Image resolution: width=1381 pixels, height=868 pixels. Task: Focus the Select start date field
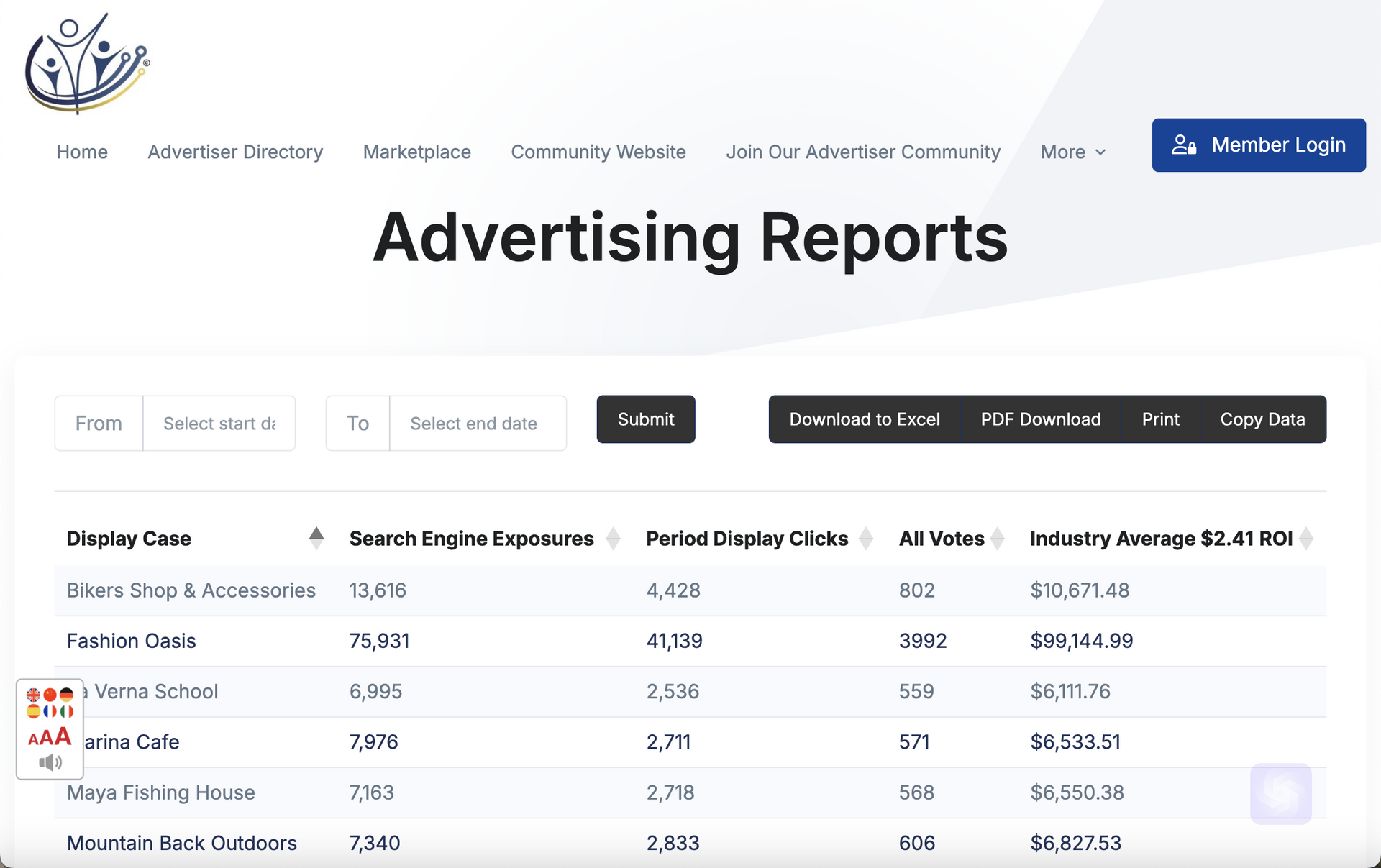coord(219,424)
